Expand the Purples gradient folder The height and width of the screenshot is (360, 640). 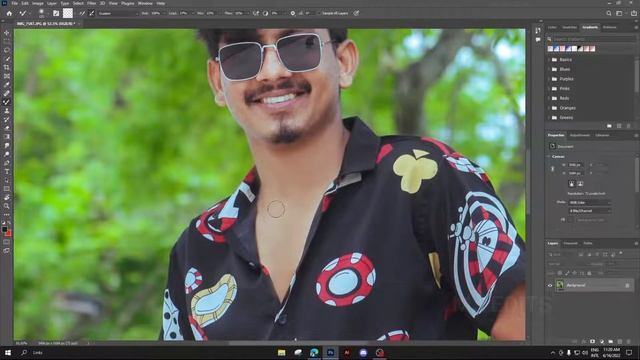[x=548, y=79]
